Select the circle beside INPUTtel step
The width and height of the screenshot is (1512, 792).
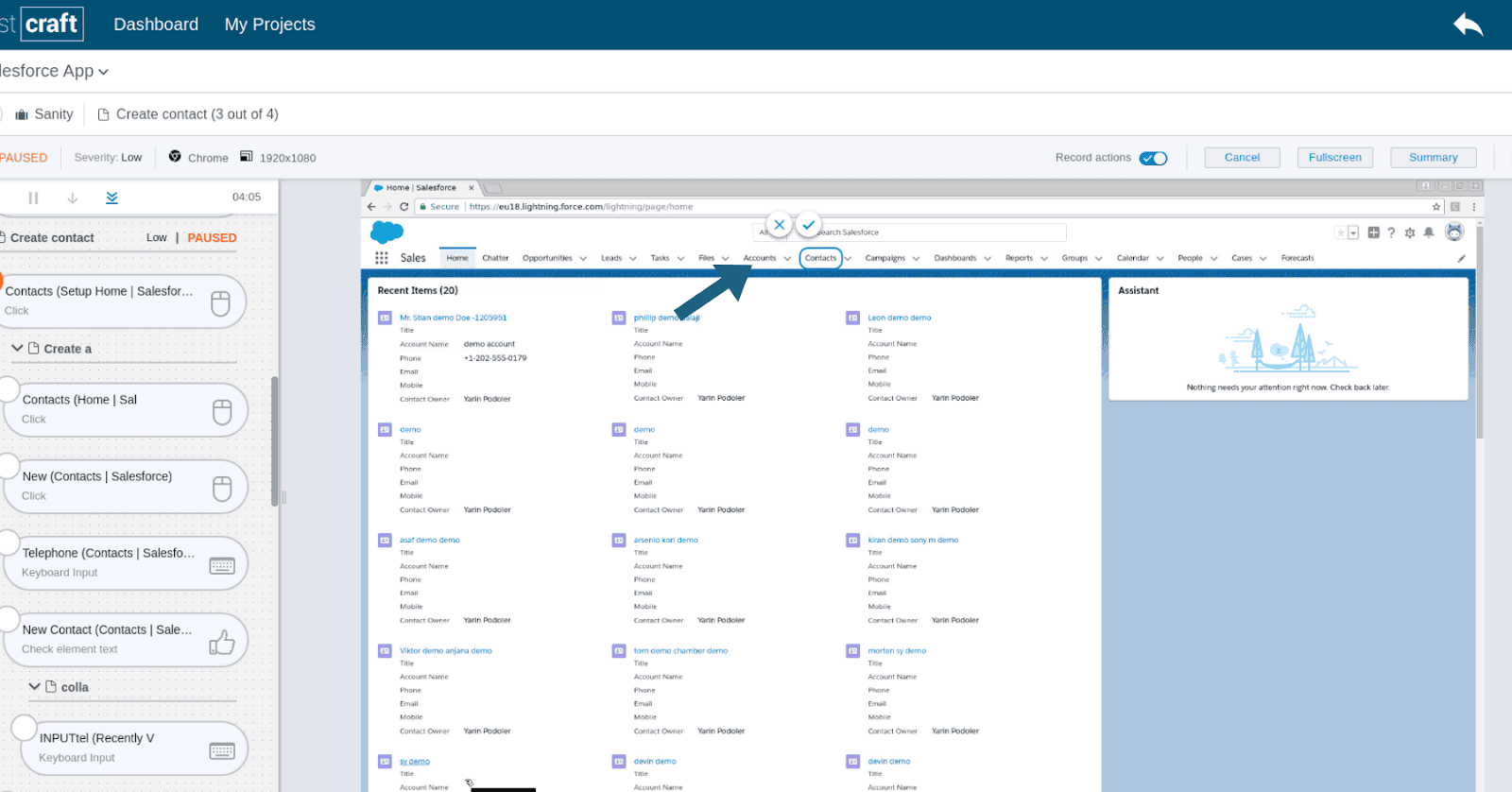25,728
